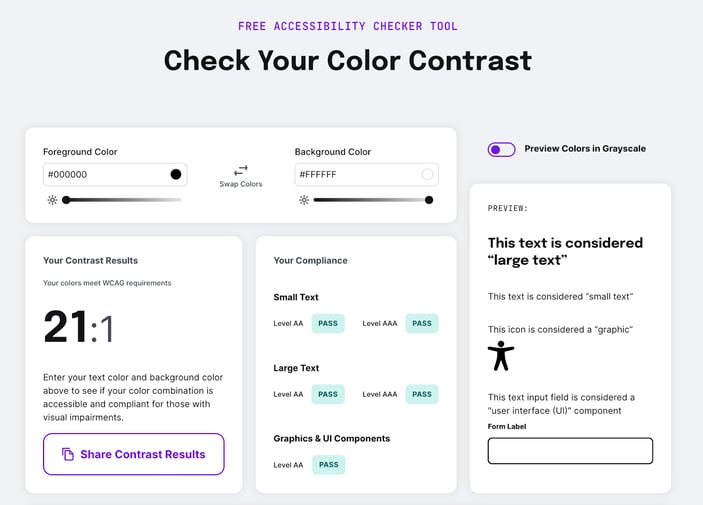
Task: Click Large Text Level AA PASS badge
Action: tap(328, 394)
